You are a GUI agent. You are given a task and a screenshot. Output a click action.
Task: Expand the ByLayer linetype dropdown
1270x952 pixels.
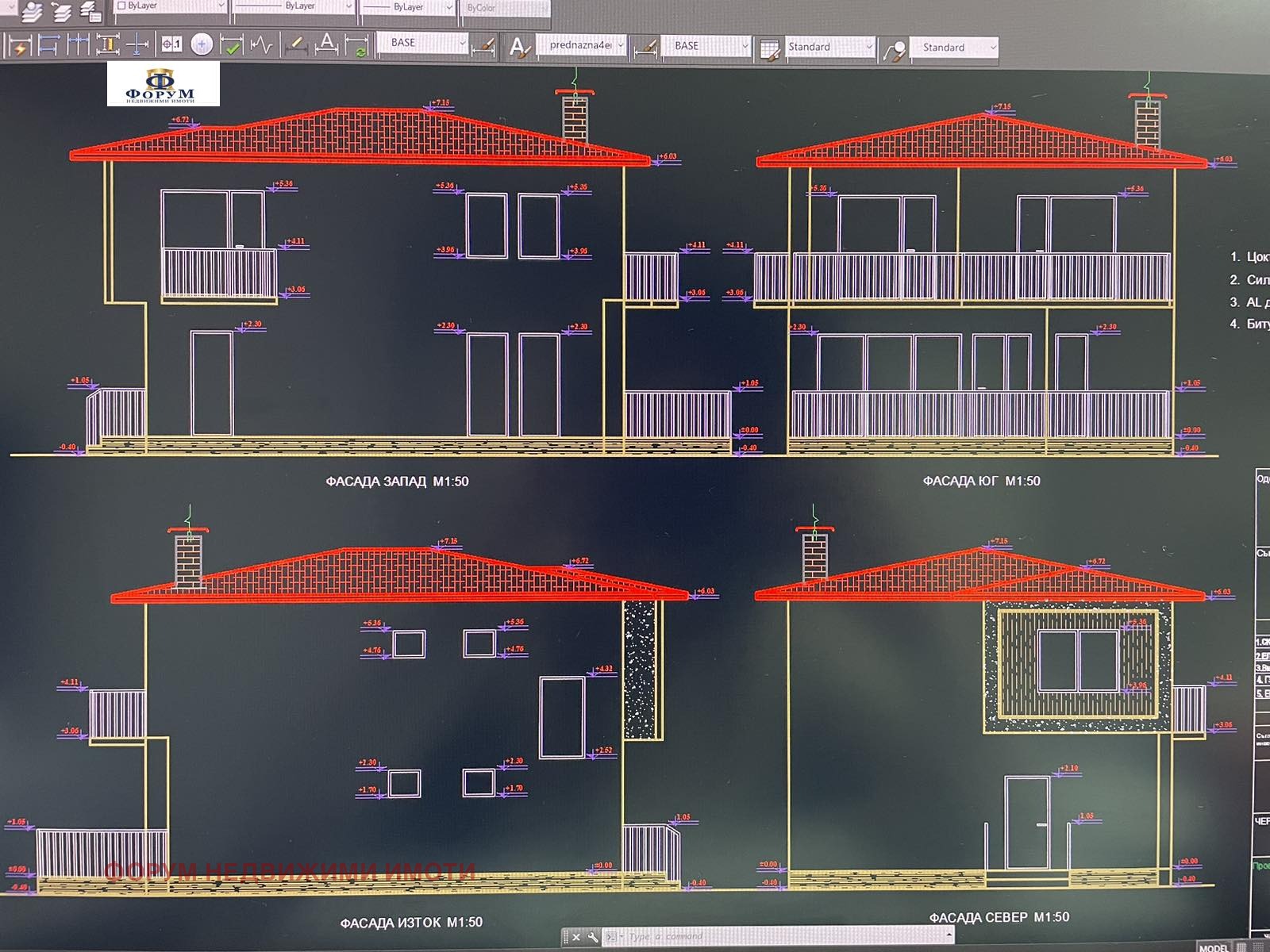point(294,6)
